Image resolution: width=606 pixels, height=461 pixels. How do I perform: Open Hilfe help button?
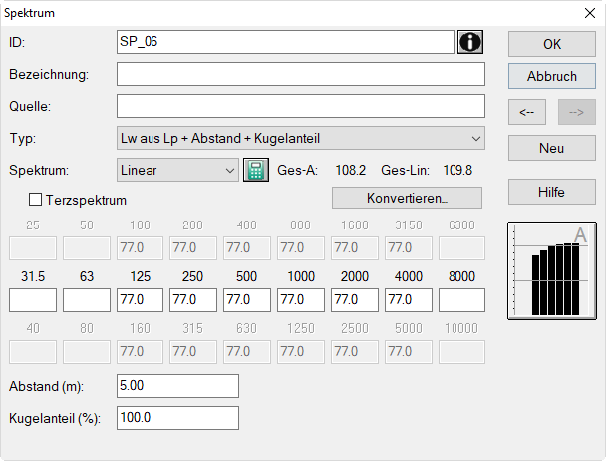[x=552, y=192]
